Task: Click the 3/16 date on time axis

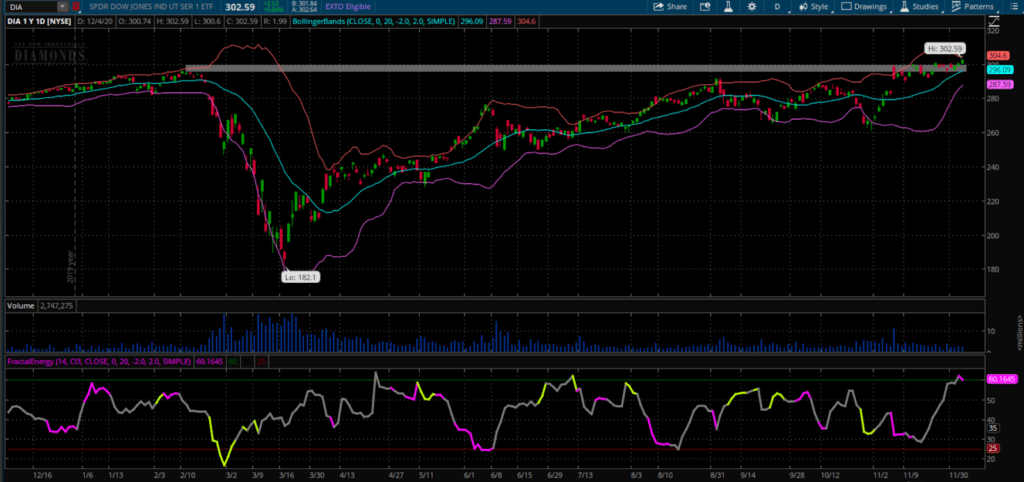Action: [285, 477]
